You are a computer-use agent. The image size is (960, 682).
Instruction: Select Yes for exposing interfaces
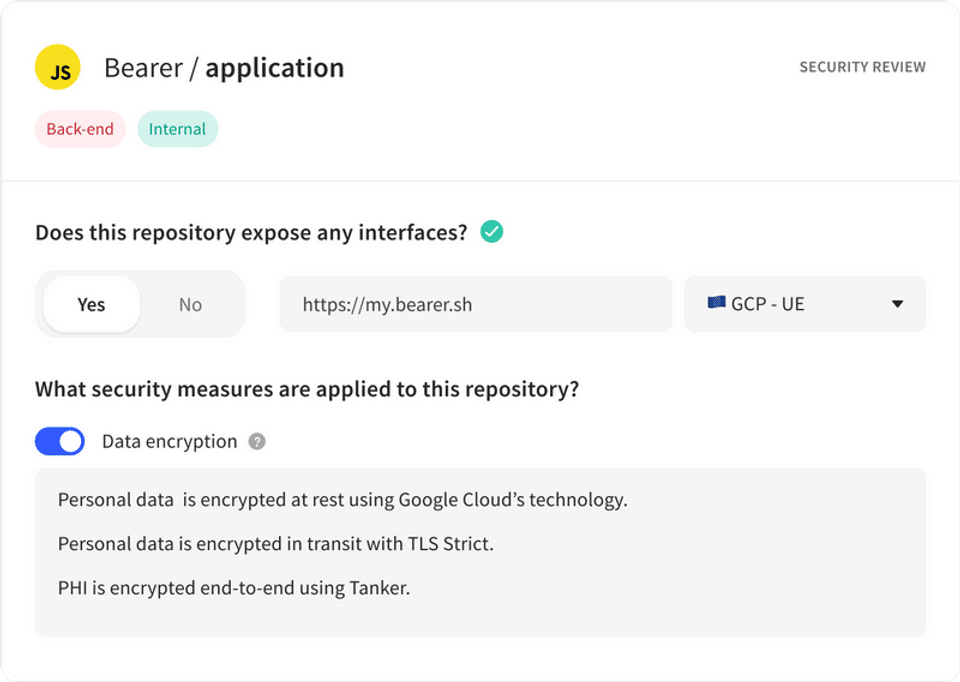(92, 304)
